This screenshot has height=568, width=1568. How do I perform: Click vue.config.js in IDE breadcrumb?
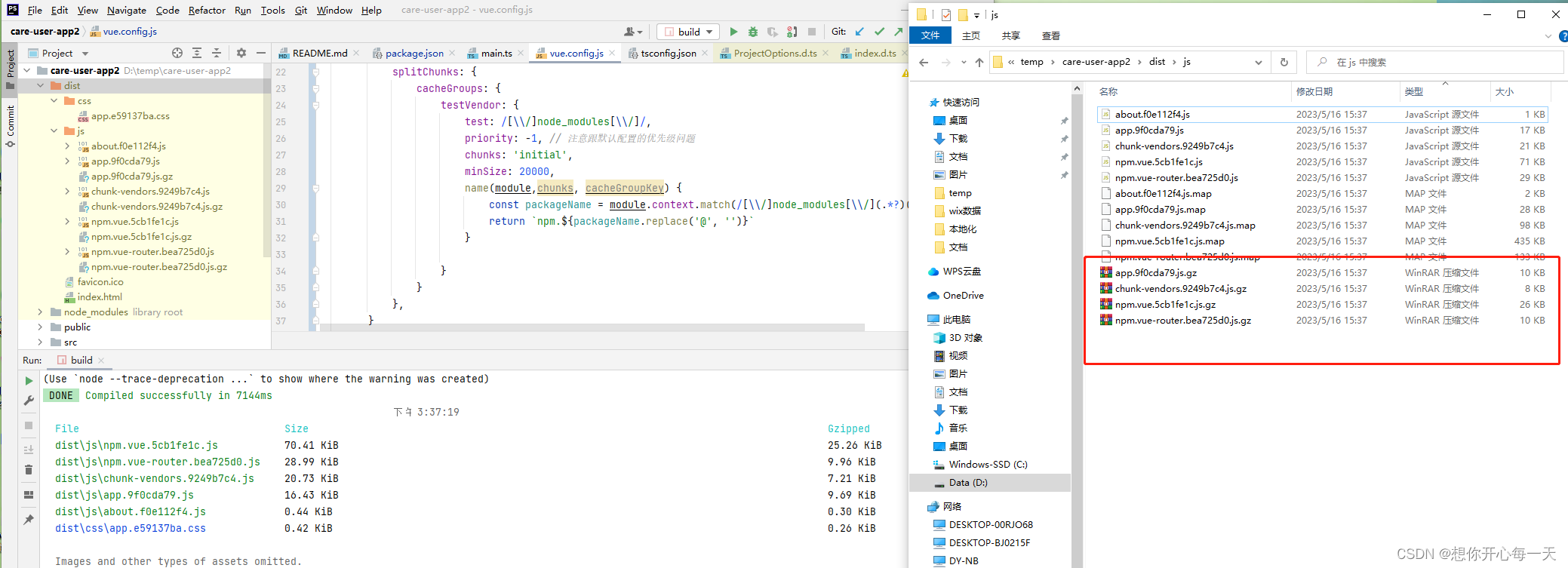click(x=130, y=32)
